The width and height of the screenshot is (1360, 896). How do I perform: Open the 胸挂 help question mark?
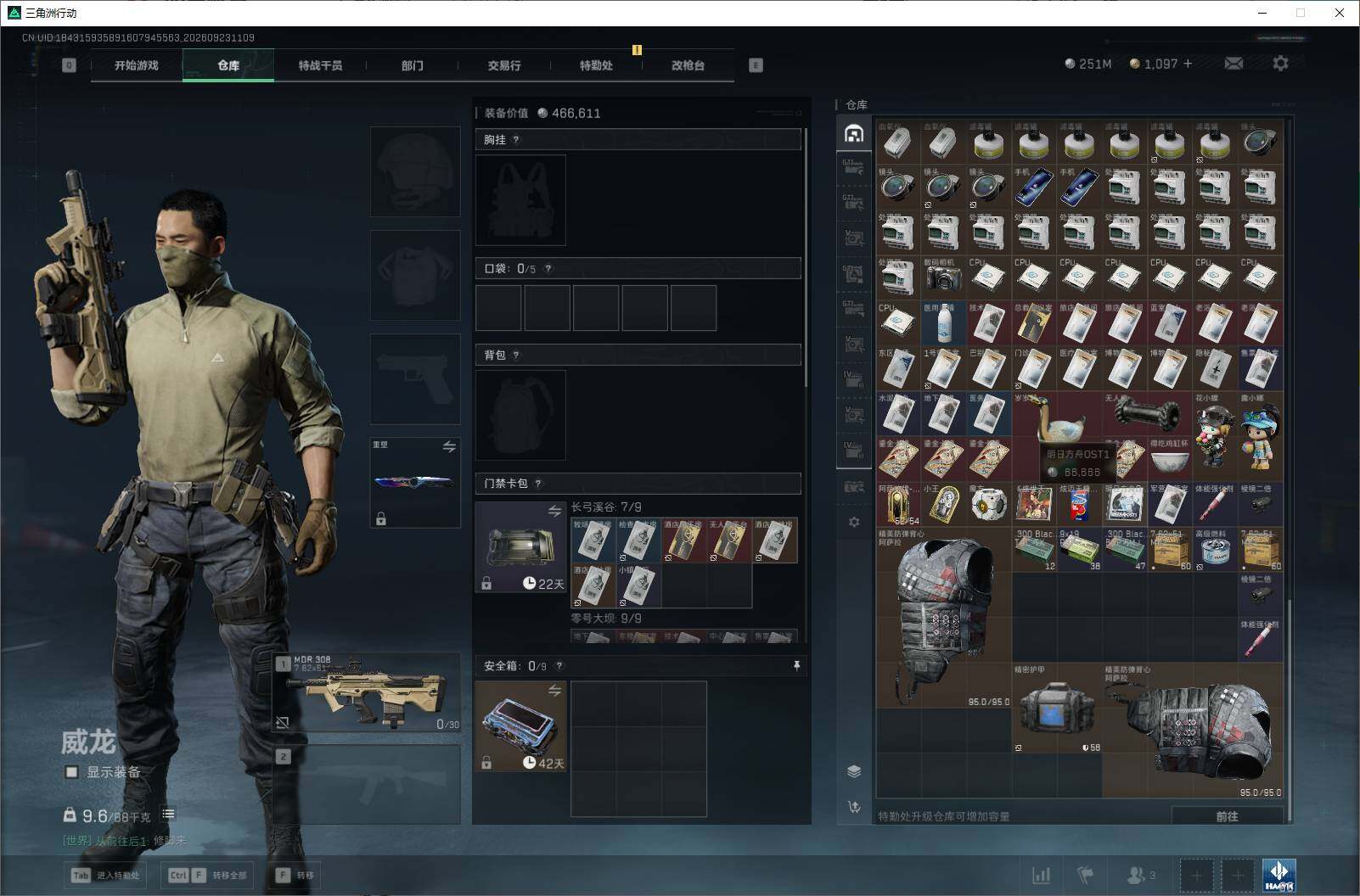click(x=516, y=140)
